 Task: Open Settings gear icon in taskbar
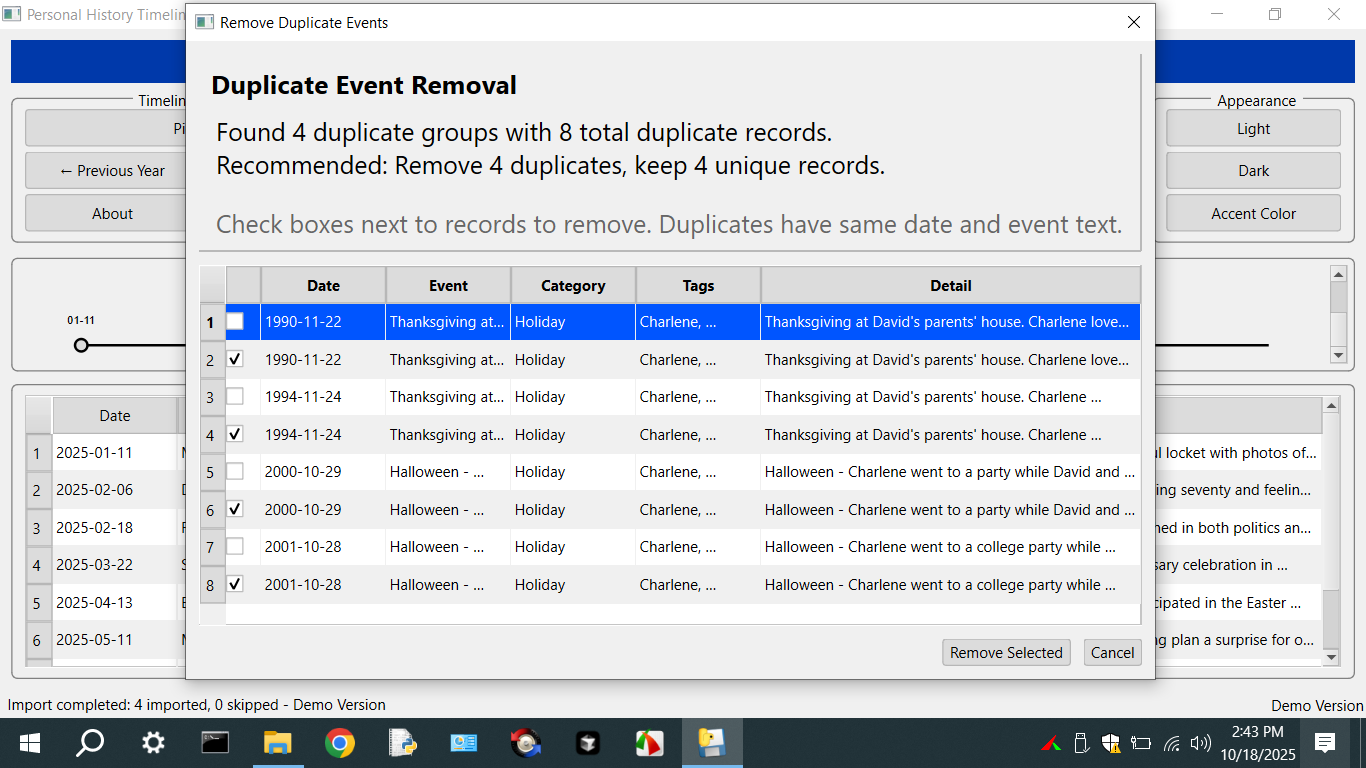pyautogui.click(x=153, y=743)
